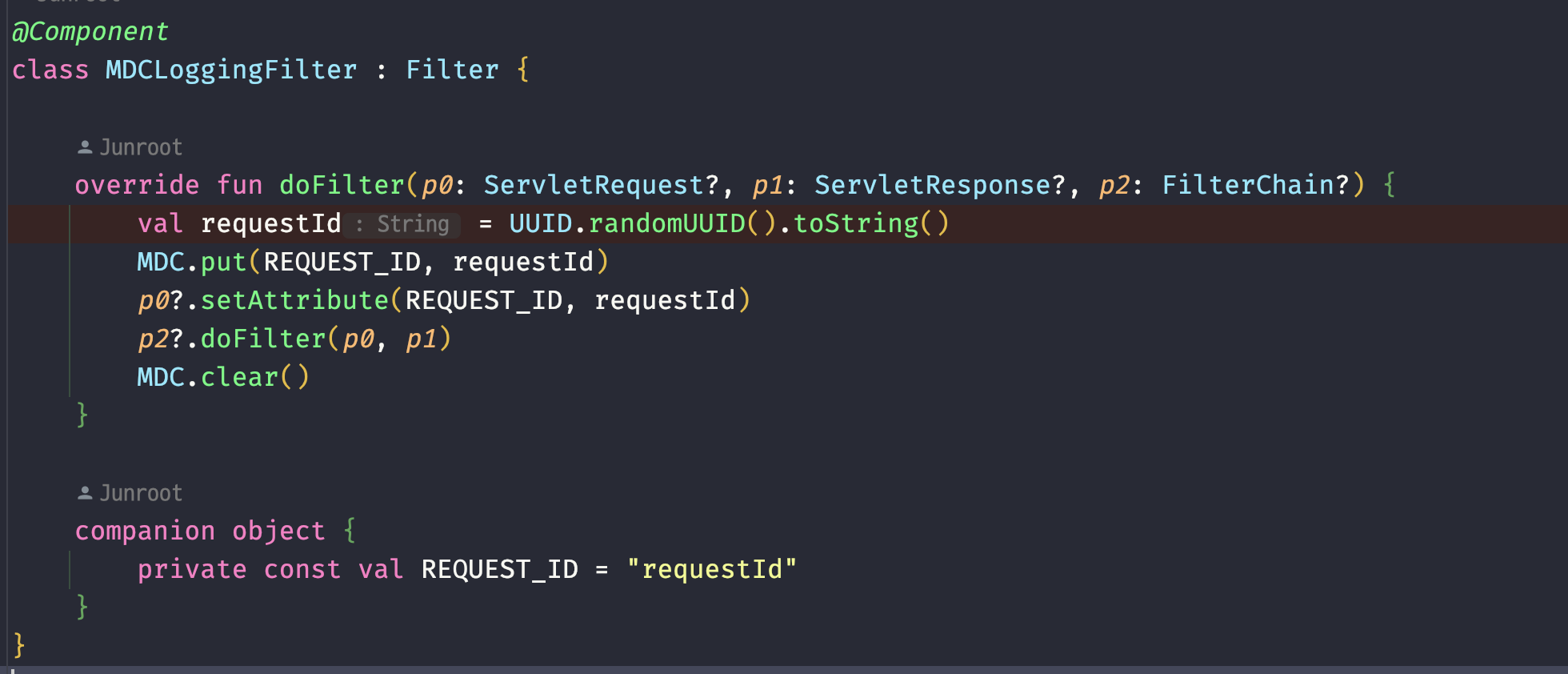Click the person icon beside the first Junroot

click(85, 147)
